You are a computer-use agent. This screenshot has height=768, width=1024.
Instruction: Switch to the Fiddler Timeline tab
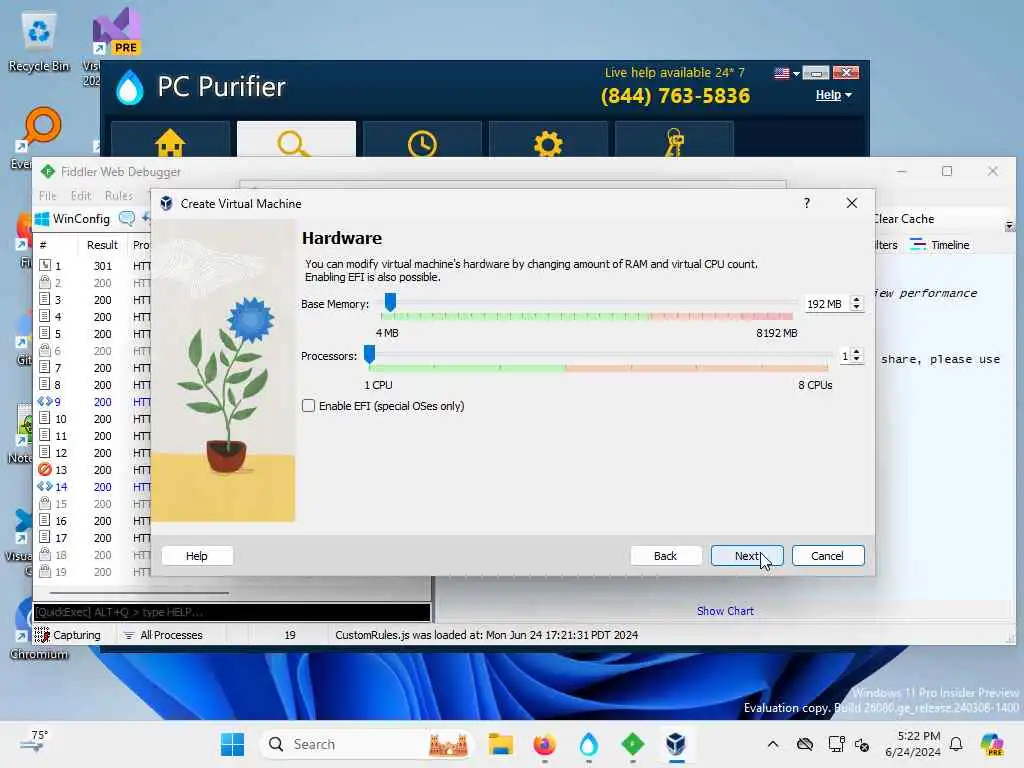pyautogui.click(x=940, y=245)
